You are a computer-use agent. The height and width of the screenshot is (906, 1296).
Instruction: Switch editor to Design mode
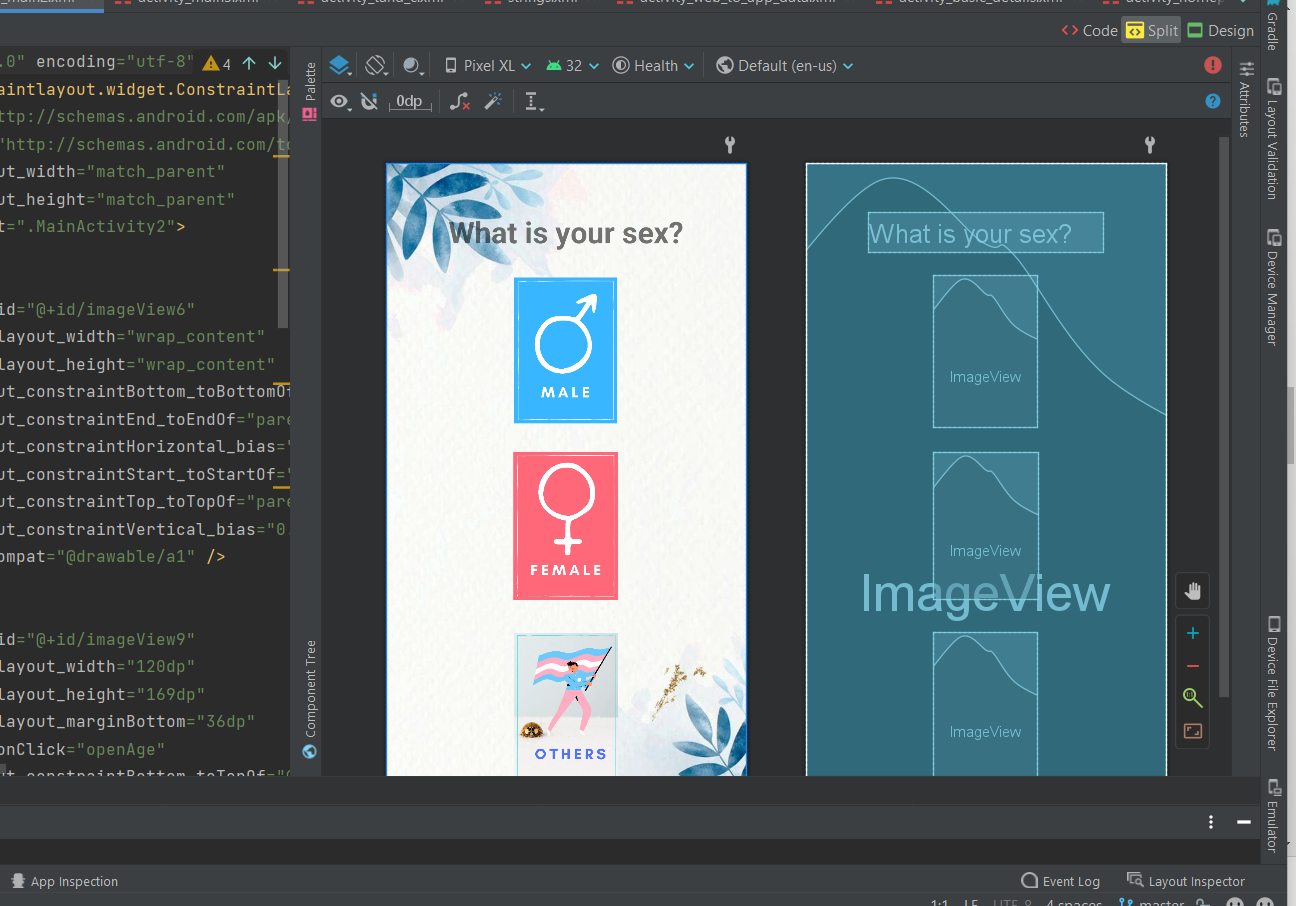1220,30
